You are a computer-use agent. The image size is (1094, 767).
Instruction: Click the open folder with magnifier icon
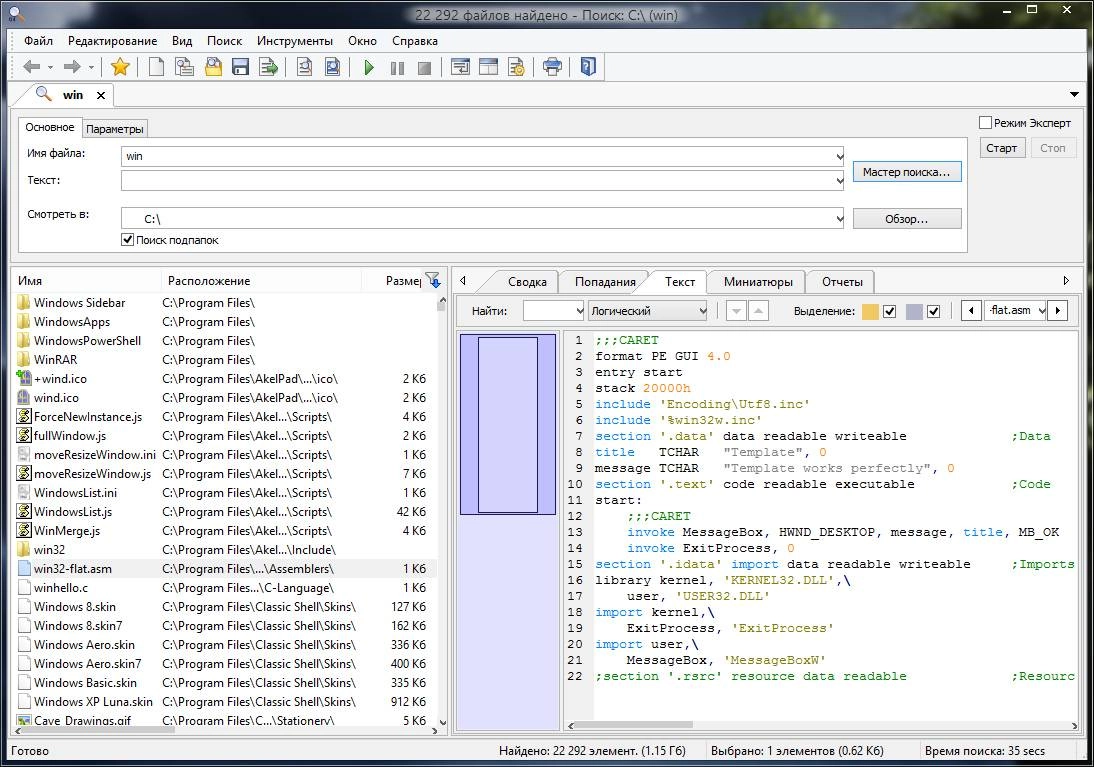[x=213, y=67]
